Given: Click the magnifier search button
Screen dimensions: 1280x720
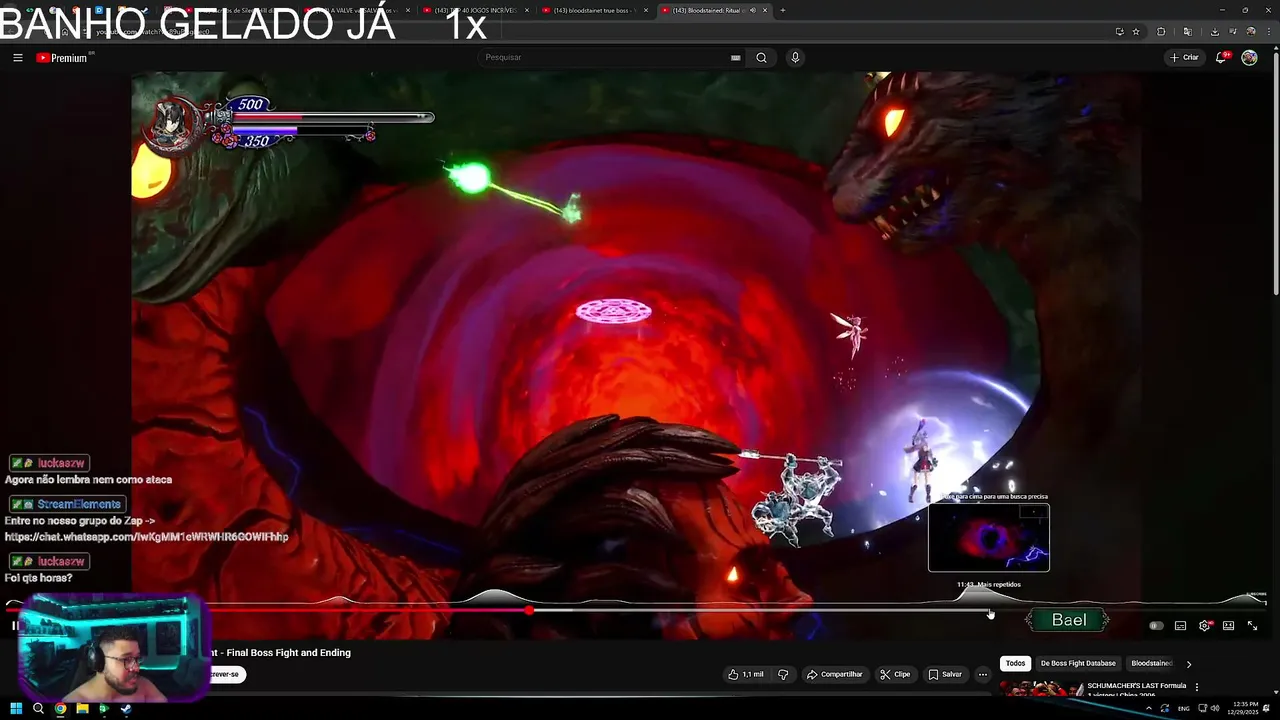Looking at the screenshot, I should click(761, 58).
